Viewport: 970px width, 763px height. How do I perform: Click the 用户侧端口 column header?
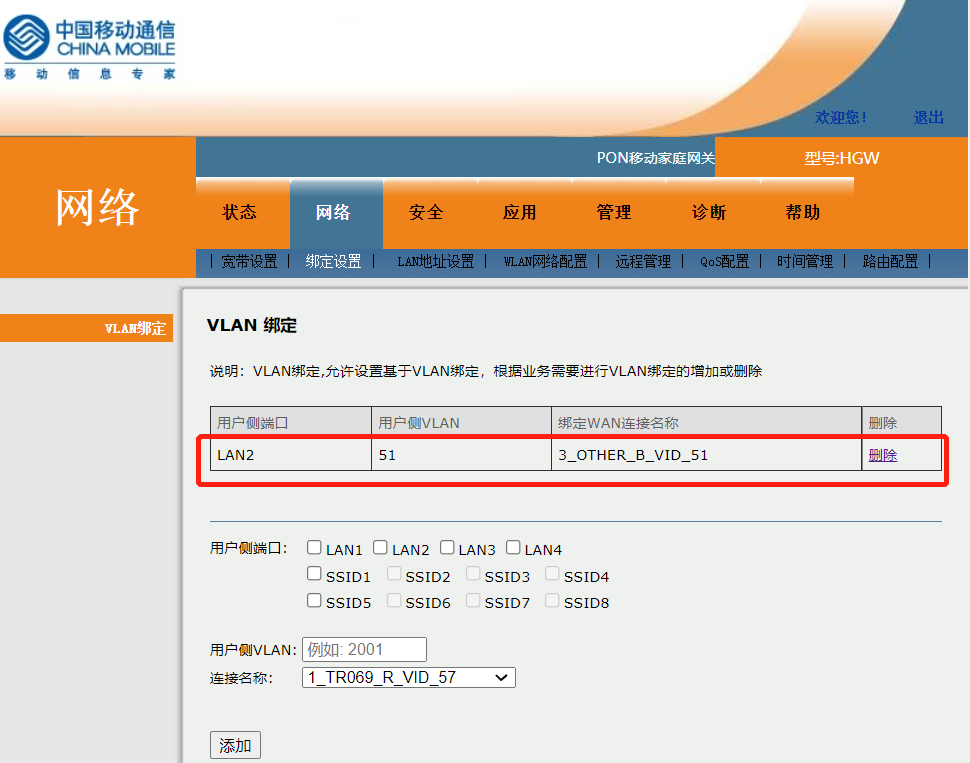click(x=291, y=423)
